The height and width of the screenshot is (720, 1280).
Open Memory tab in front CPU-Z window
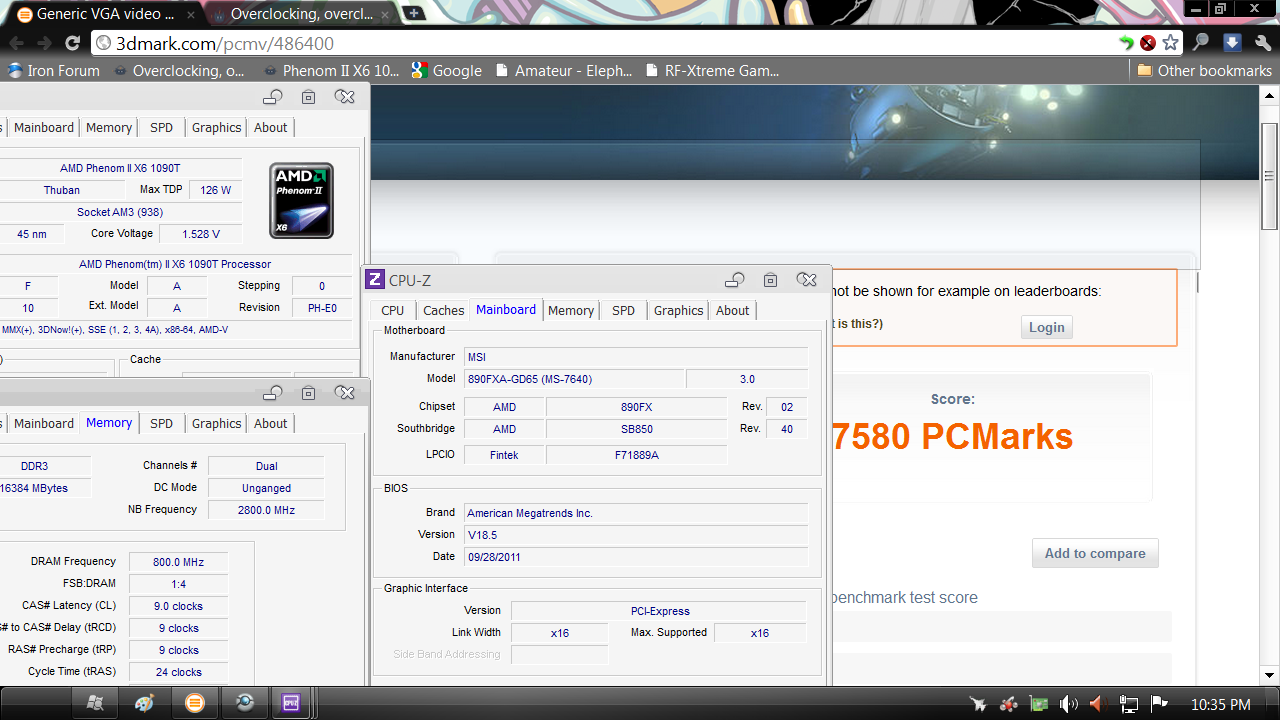tap(571, 311)
